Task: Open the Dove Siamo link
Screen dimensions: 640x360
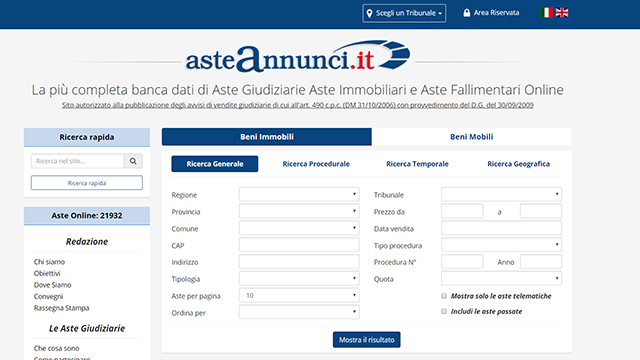Action: (53, 285)
